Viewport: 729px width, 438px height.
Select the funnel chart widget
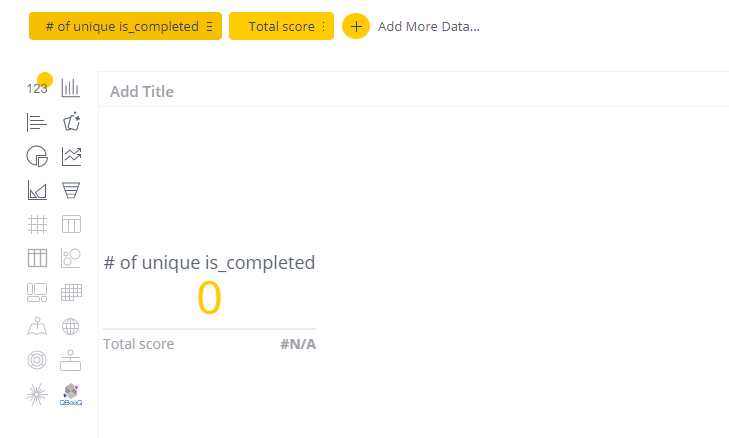coord(71,190)
